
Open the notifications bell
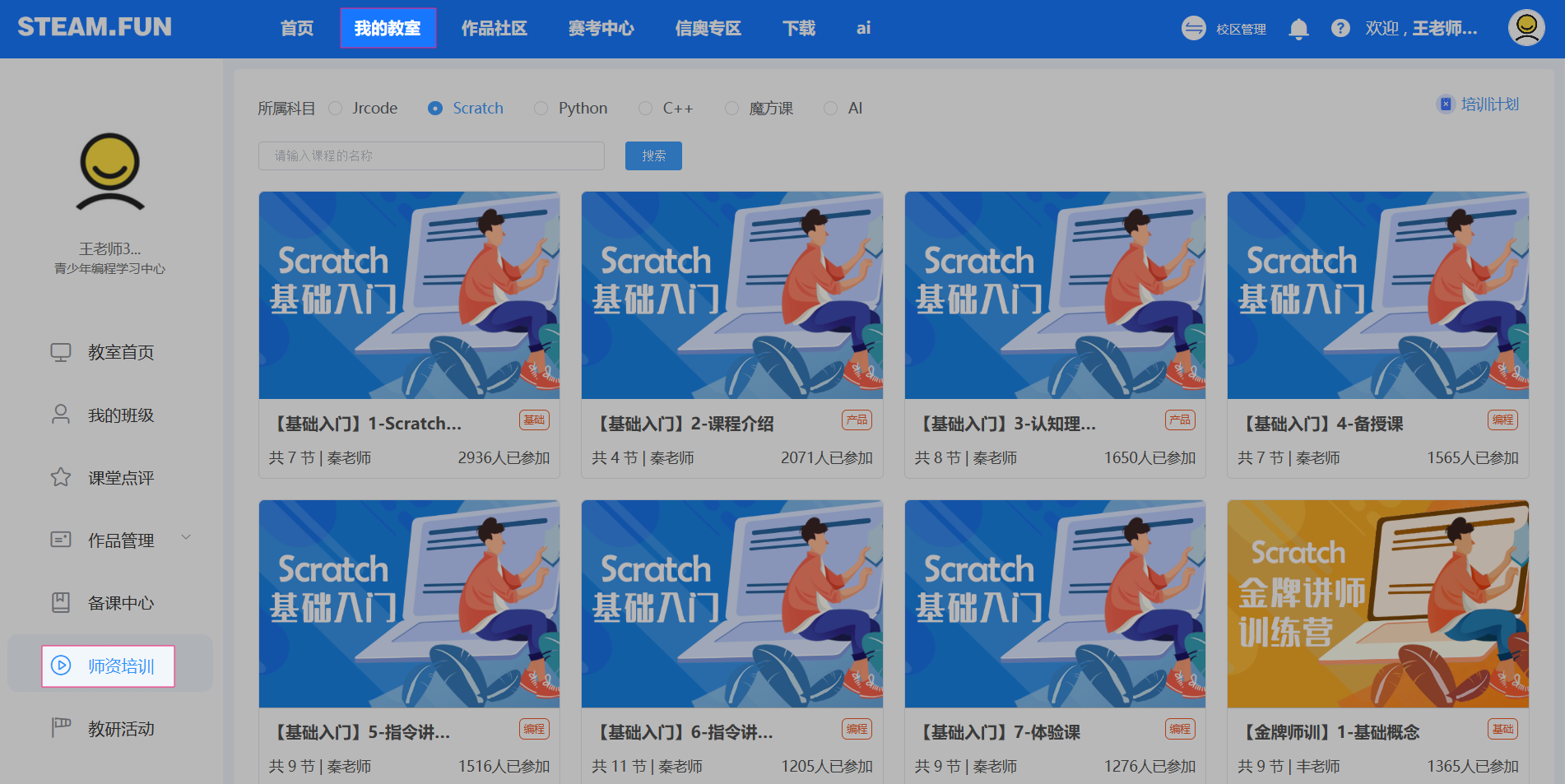1298,29
